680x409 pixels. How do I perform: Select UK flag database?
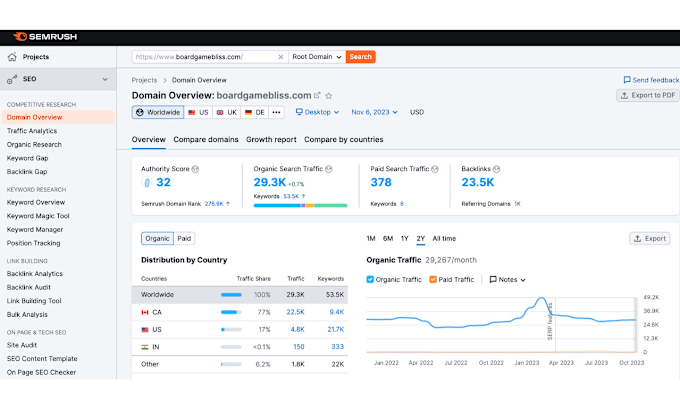pos(227,112)
